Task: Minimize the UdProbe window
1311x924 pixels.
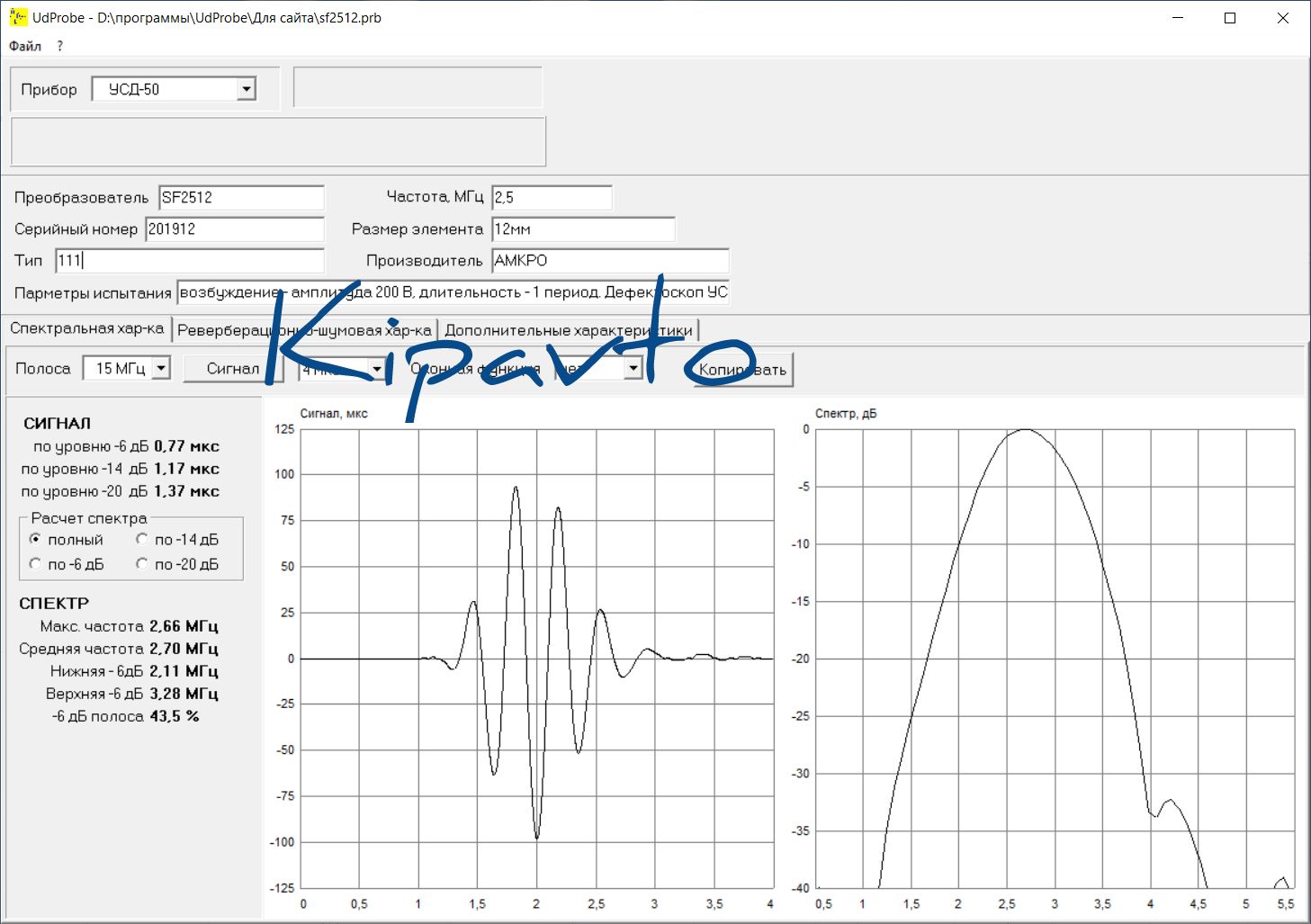Action: [1179, 18]
